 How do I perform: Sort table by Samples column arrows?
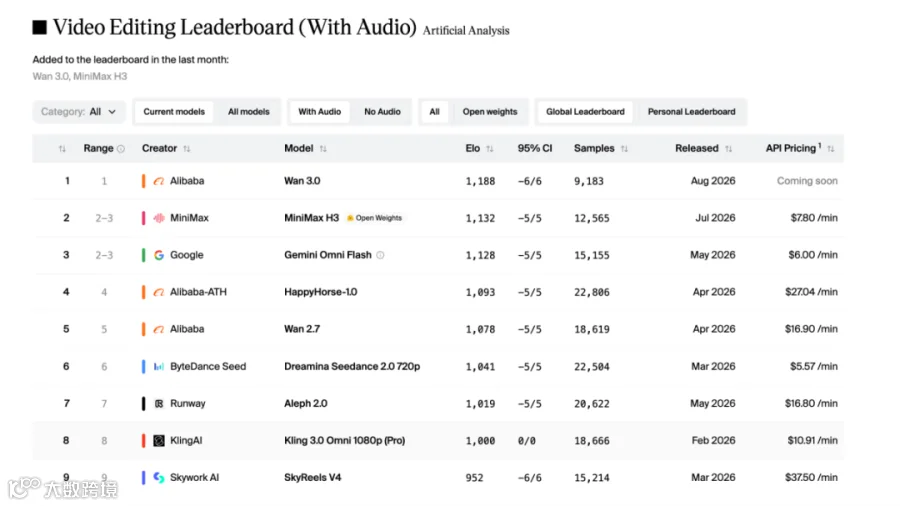coord(624,149)
